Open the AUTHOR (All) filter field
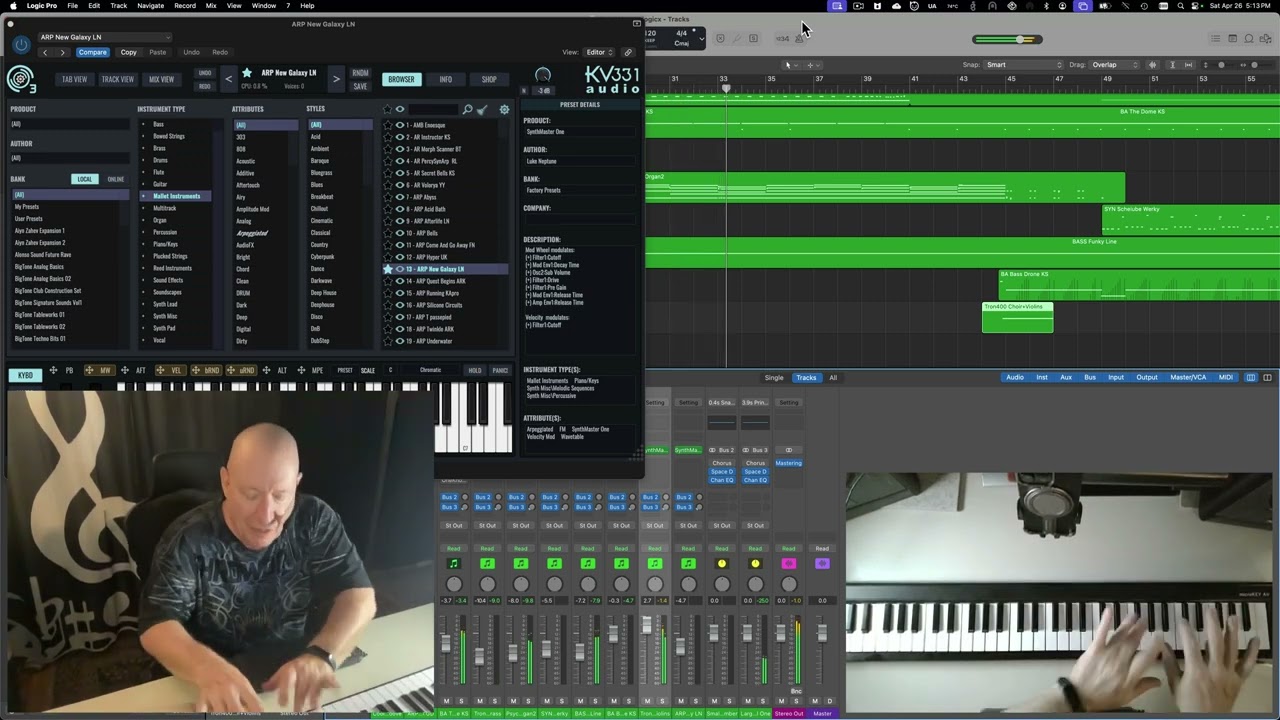This screenshot has width=1280, height=720. (x=70, y=158)
